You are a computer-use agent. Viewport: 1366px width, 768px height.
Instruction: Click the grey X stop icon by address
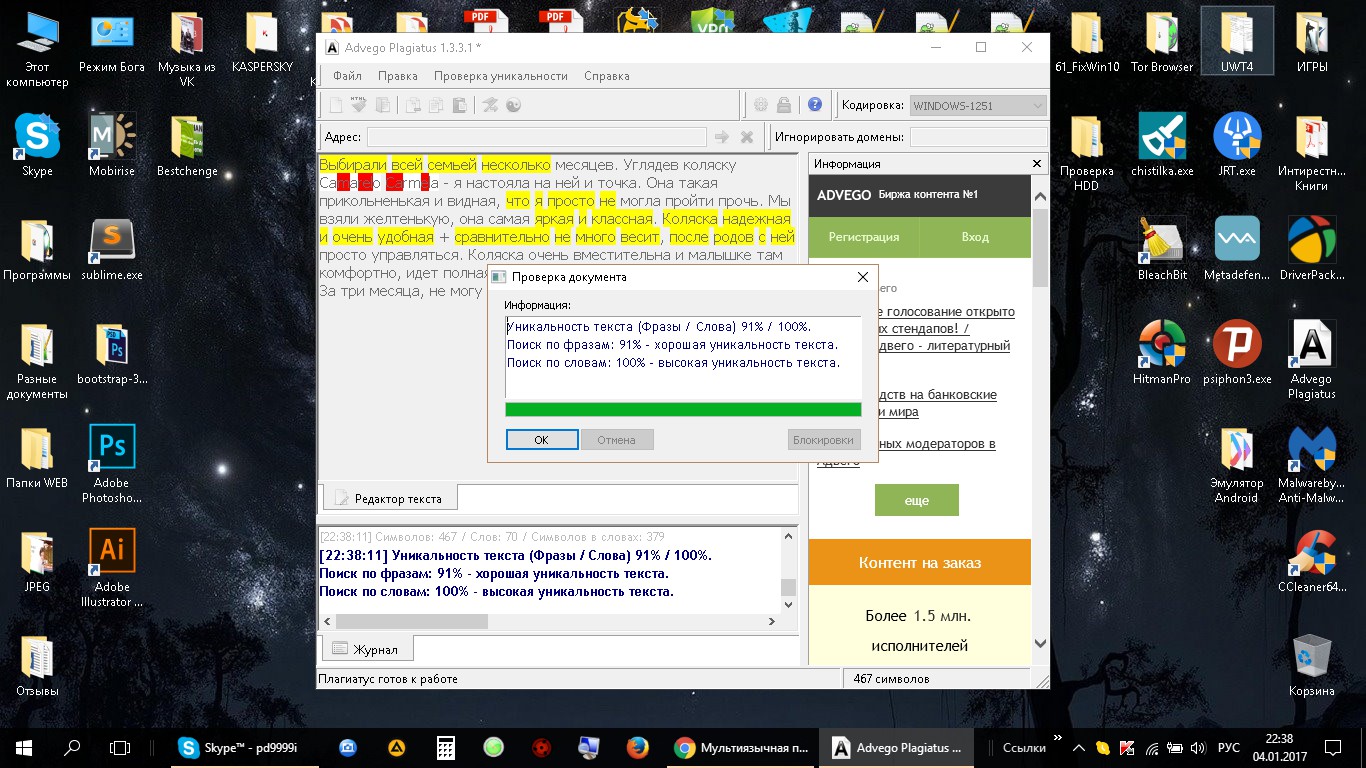pos(747,137)
